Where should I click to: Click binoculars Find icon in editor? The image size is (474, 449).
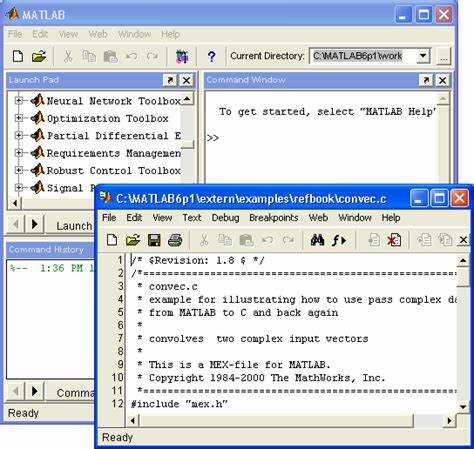pyautogui.click(x=317, y=240)
